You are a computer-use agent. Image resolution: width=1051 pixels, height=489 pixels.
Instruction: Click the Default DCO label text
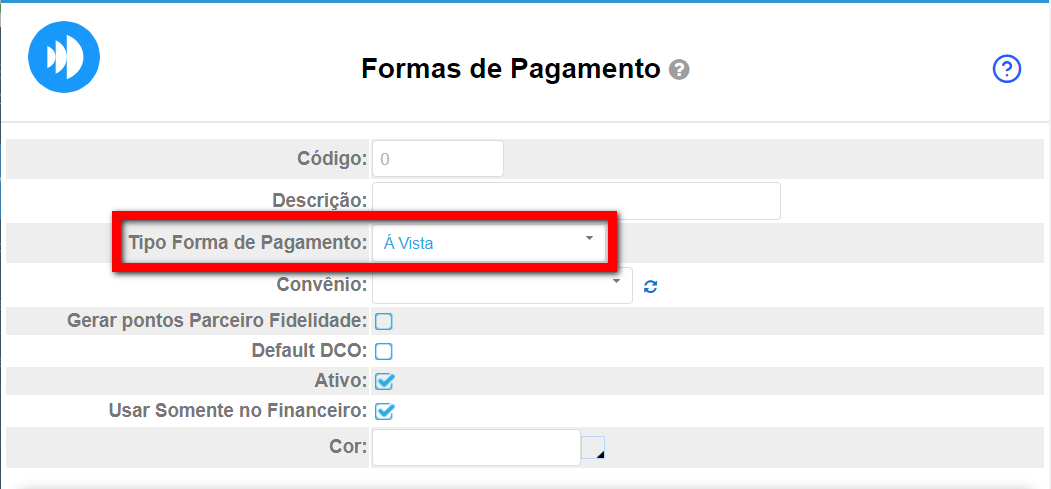pyautogui.click(x=309, y=351)
